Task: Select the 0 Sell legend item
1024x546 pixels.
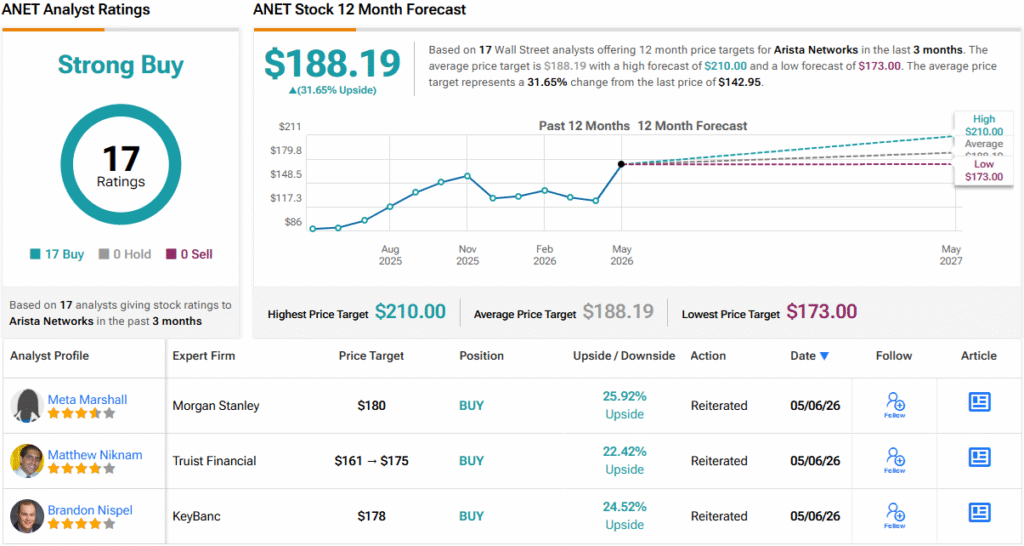Action: tap(189, 254)
